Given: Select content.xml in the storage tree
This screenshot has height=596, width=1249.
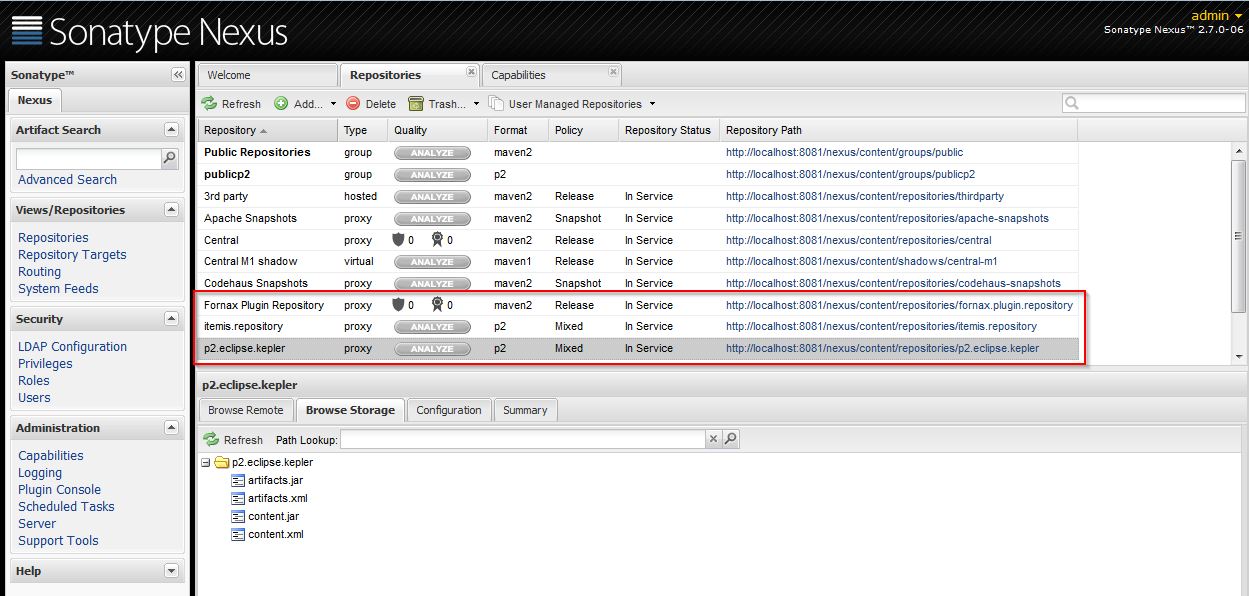Looking at the screenshot, I should point(276,534).
